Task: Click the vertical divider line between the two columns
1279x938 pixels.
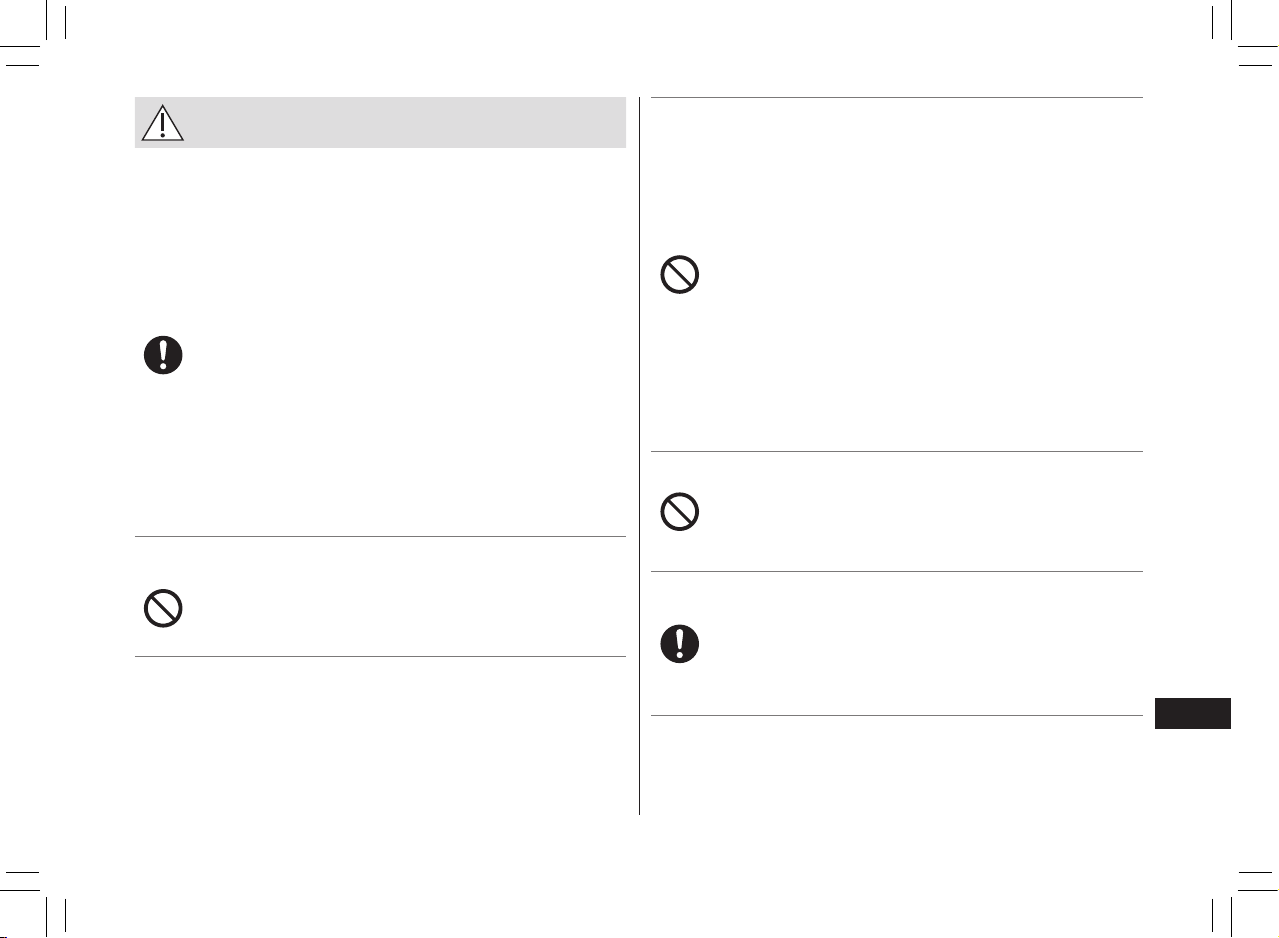Action: point(639,456)
